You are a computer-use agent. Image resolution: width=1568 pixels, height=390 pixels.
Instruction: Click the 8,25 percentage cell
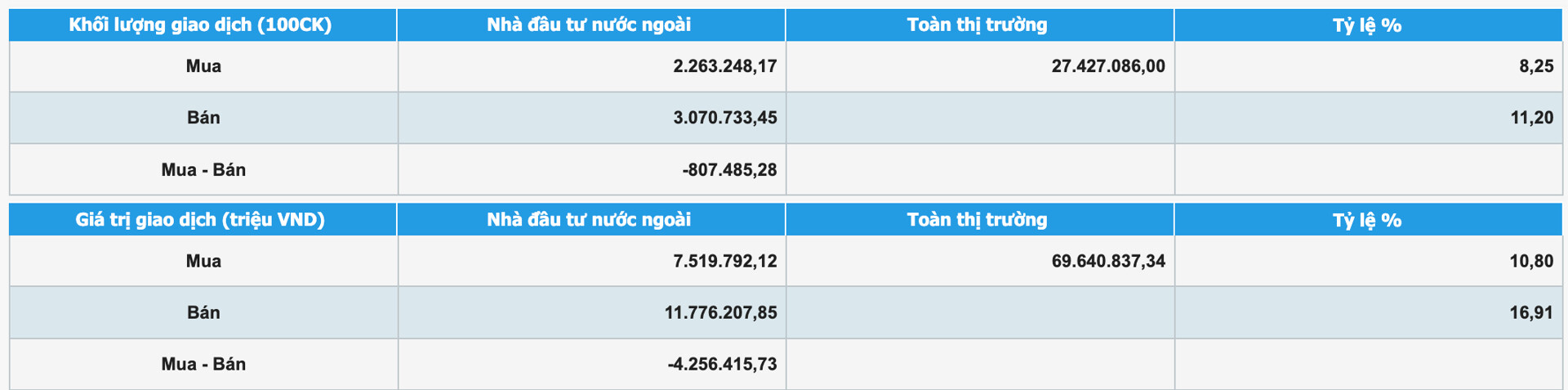click(x=1535, y=66)
